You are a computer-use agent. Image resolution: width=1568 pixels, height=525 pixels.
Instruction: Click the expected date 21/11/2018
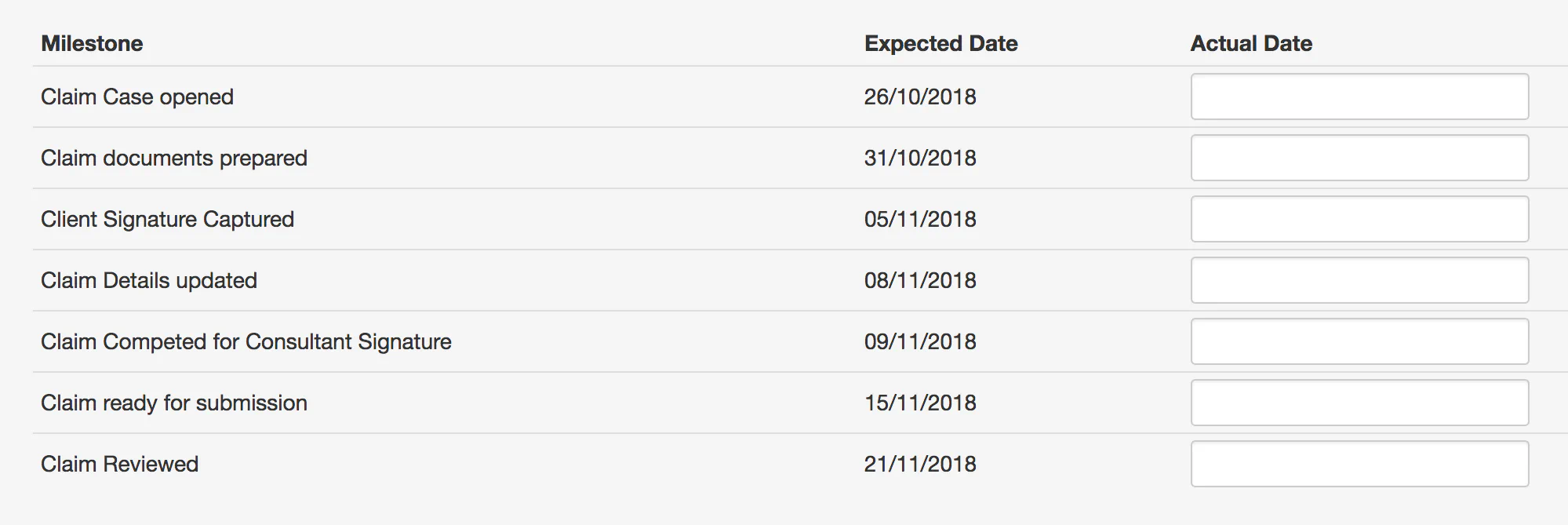pos(920,464)
